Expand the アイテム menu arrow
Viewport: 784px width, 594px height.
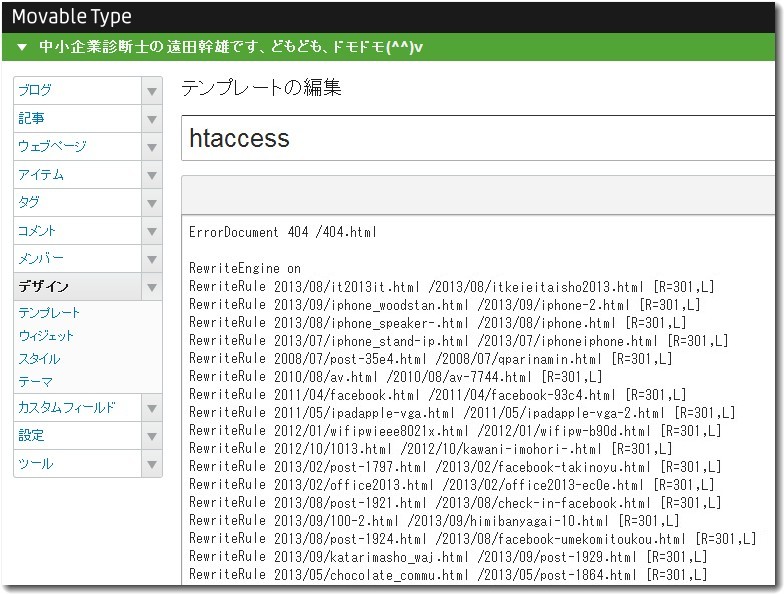152,175
